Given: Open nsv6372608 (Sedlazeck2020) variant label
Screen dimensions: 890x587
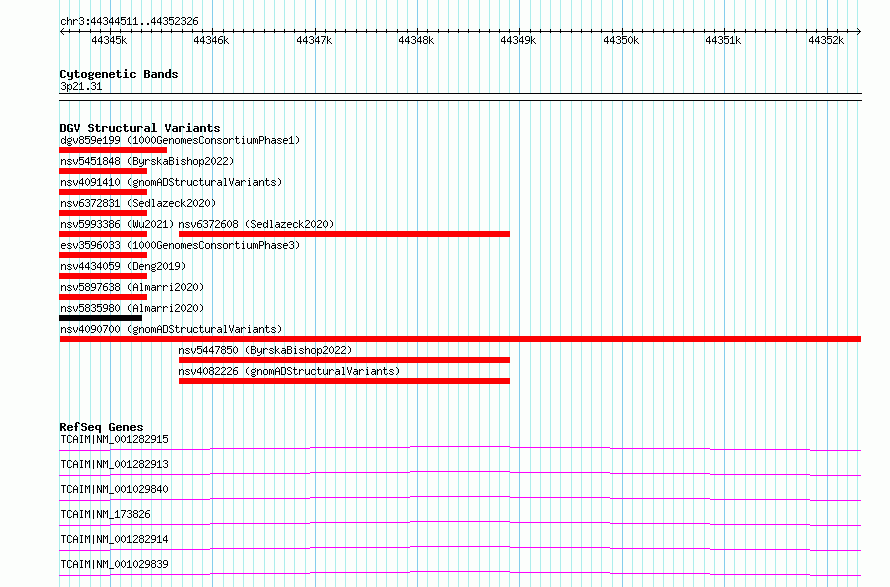Looking at the screenshot, I should pyautogui.click(x=256, y=224).
